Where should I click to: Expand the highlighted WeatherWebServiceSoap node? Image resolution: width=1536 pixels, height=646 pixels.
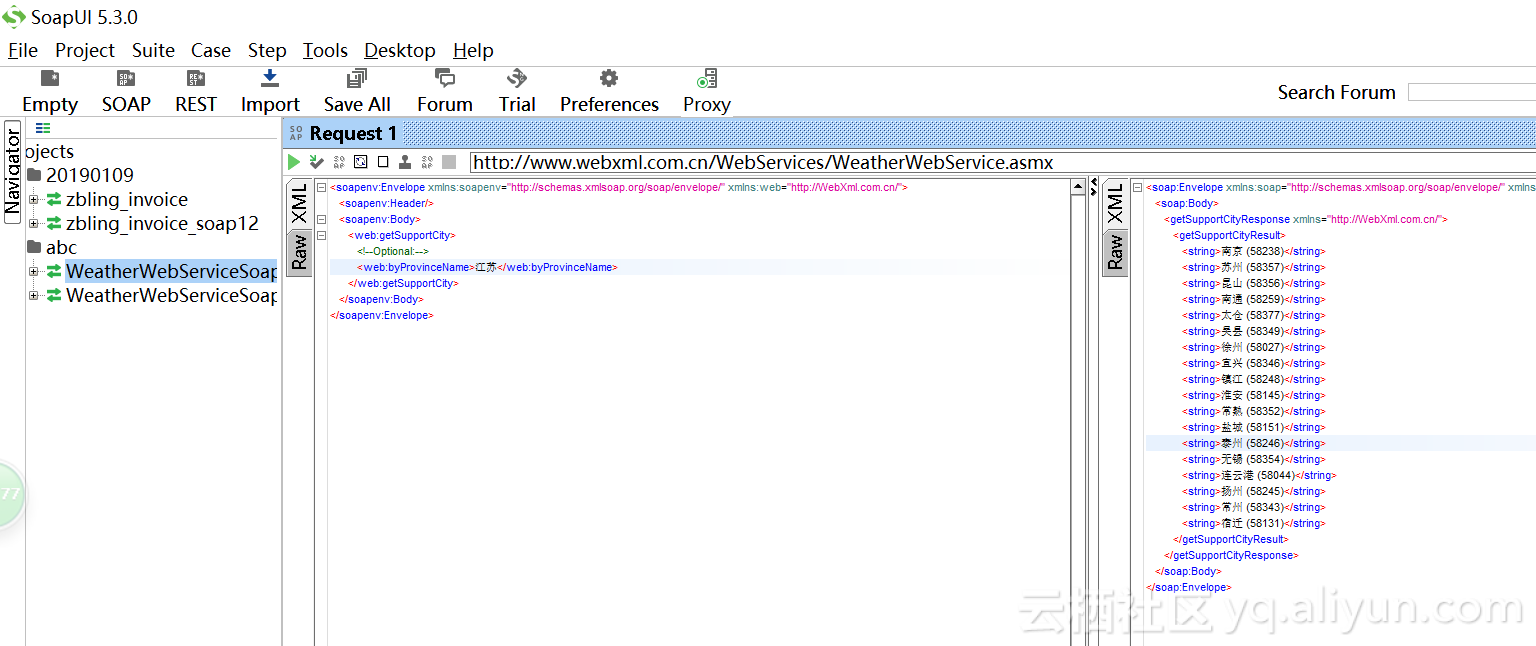34,272
